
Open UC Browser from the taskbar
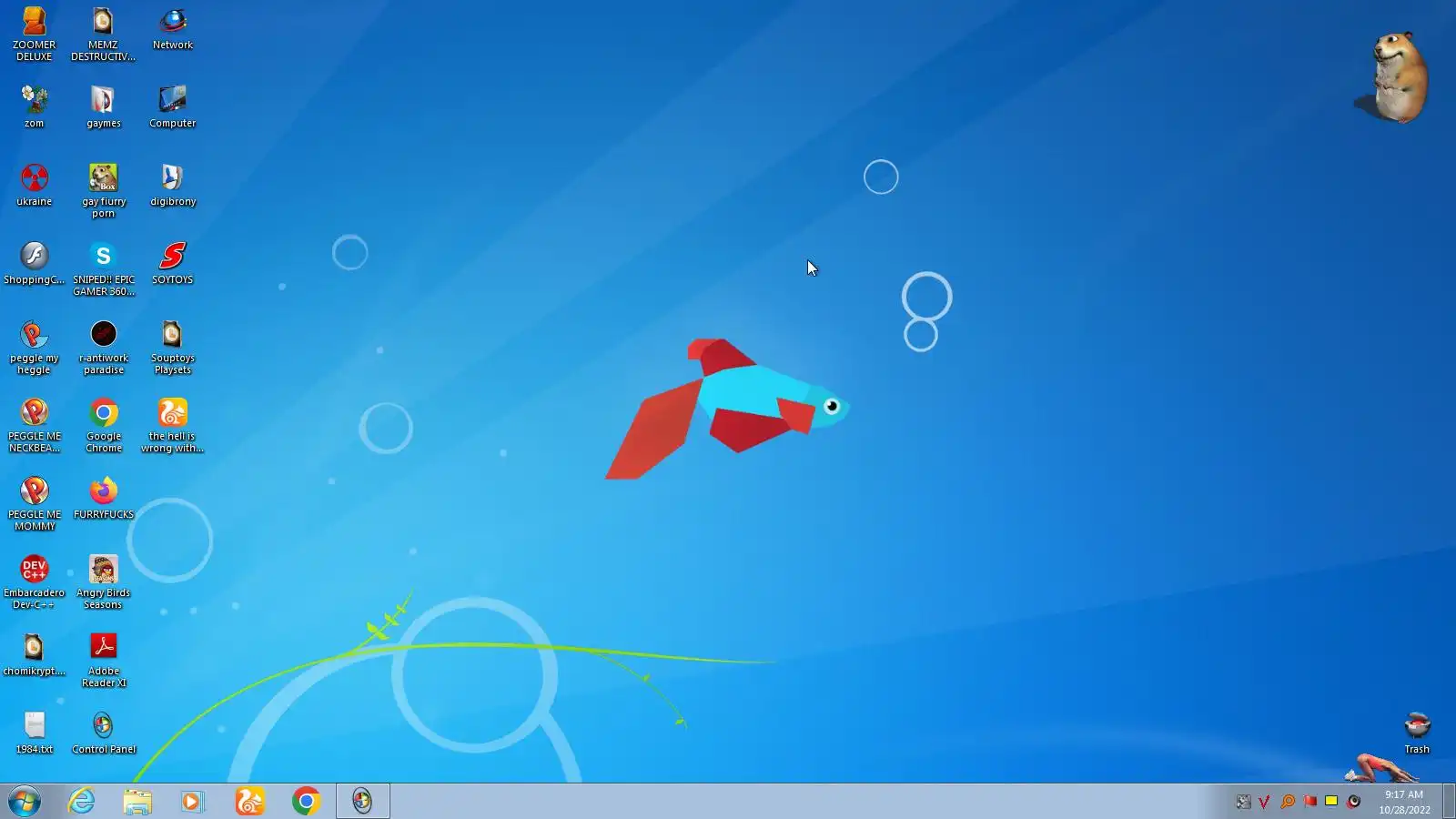pyautogui.click(x=249, y=801)
